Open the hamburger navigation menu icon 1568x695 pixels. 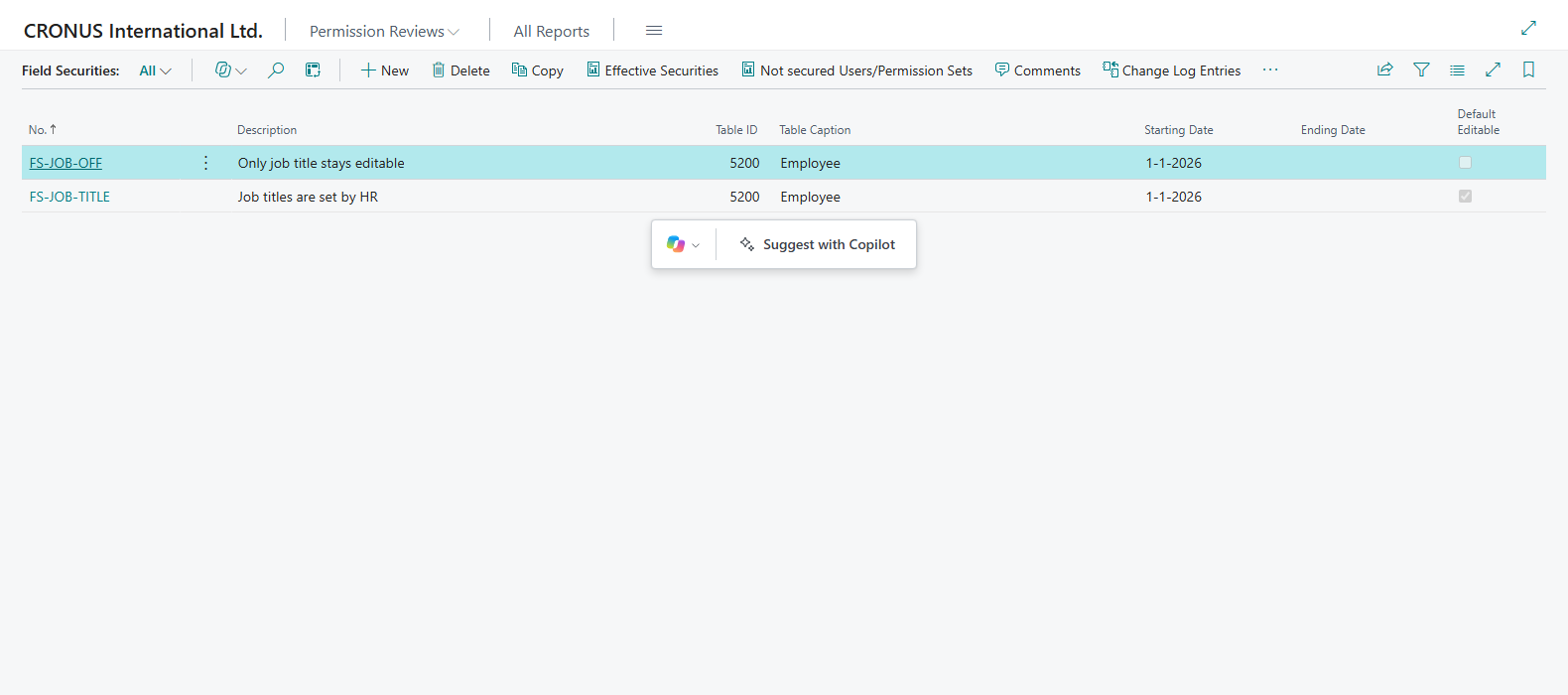654,31
